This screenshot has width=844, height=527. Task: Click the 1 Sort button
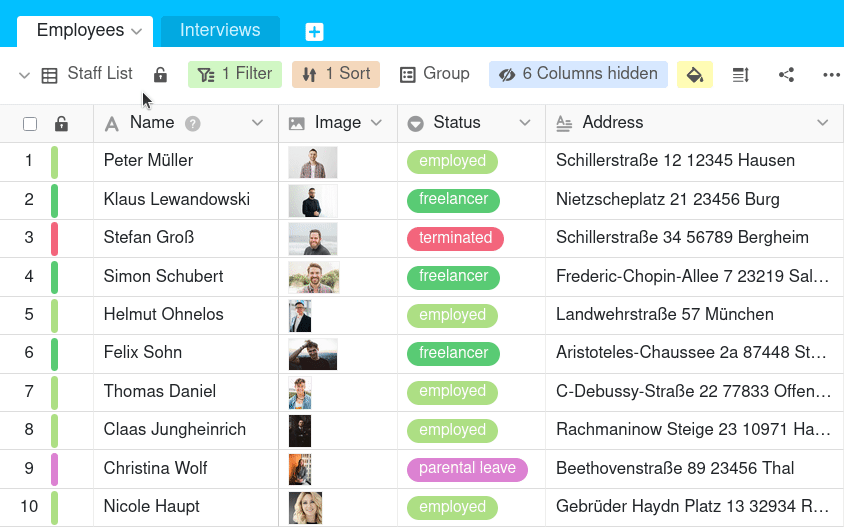coord(336,74)
